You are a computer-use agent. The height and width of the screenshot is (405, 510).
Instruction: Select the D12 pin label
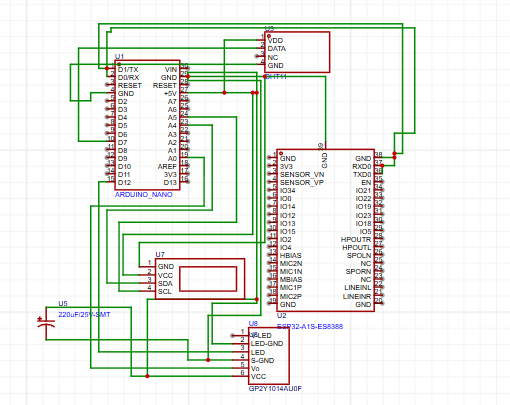124,183
